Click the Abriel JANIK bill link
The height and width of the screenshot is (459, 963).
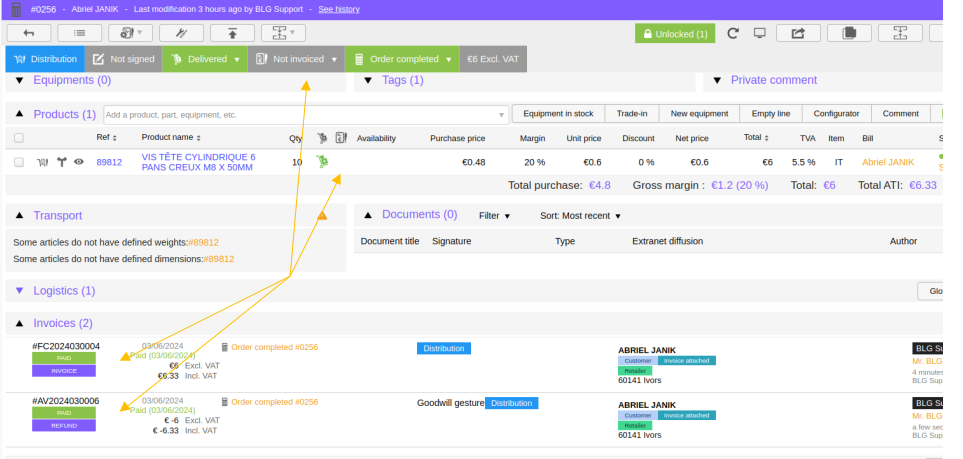coord(888,162)
